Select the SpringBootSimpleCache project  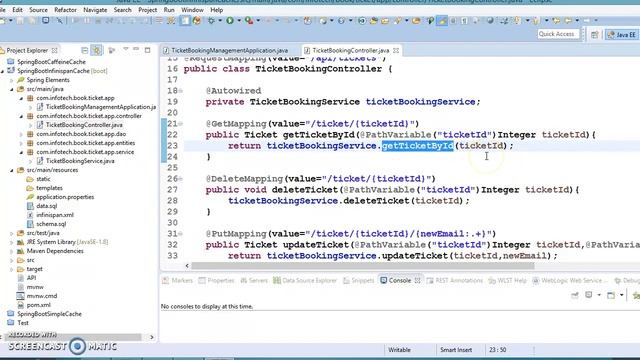point(49,314)
